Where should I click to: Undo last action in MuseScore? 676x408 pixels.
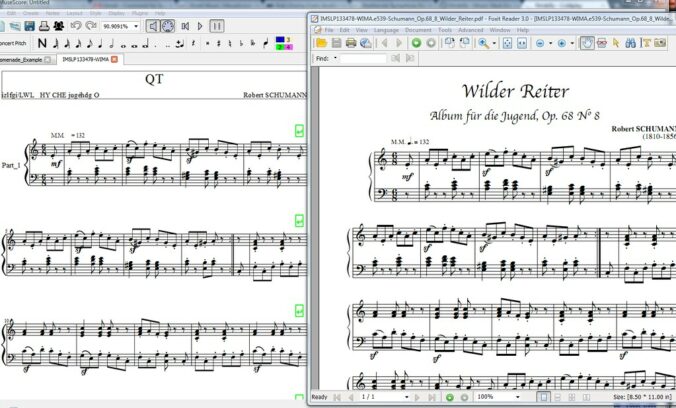click(x=76, y=26)
